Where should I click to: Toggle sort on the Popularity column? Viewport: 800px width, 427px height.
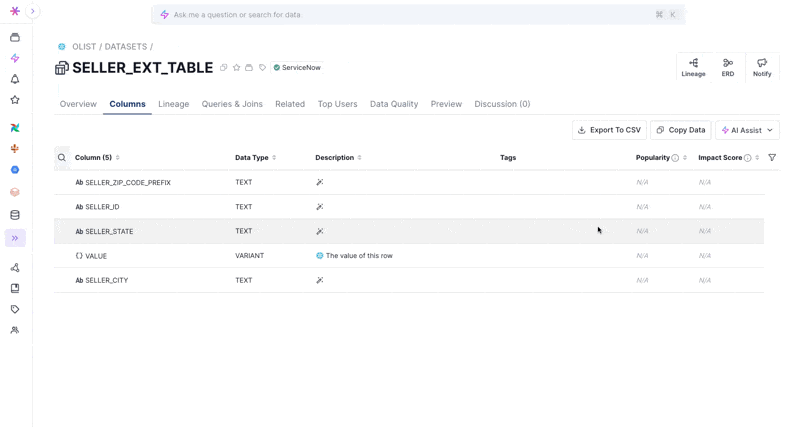tap(685, 158)
